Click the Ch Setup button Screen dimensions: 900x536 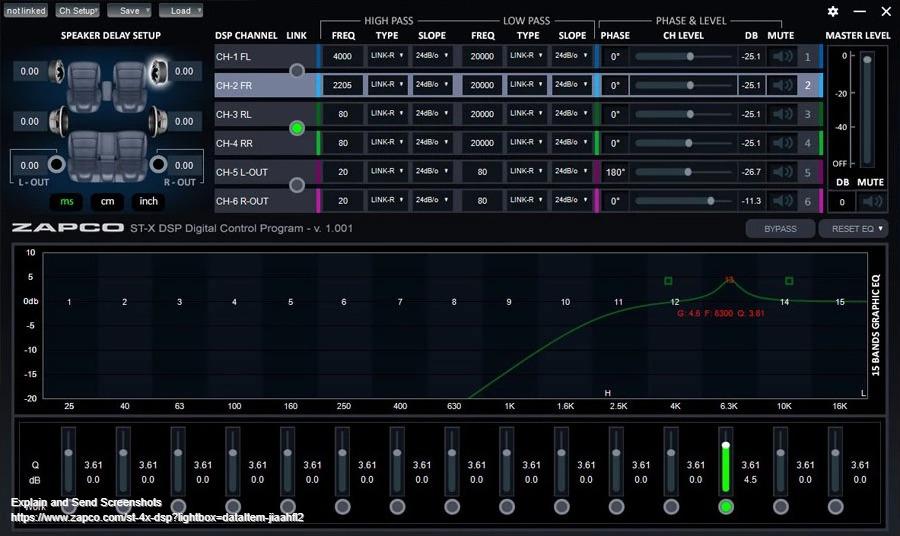click(x=77, y=11)
